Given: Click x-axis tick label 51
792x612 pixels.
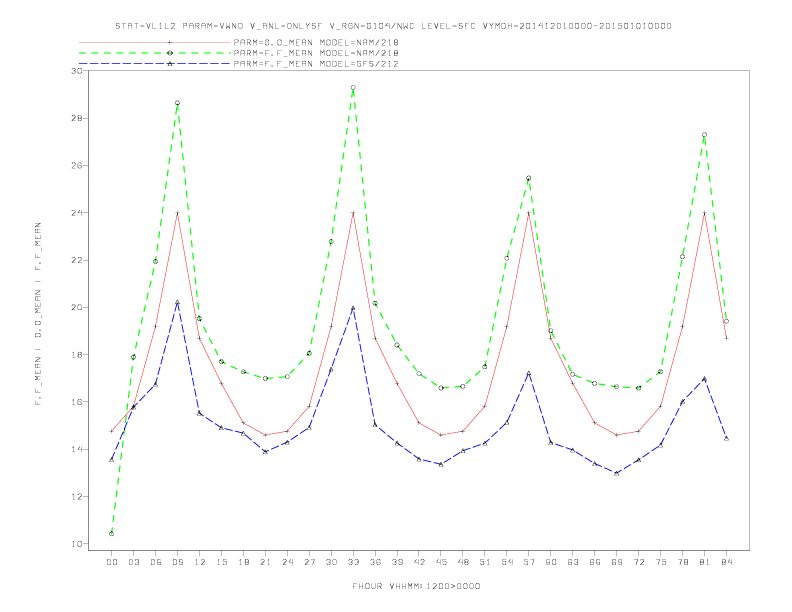Looking at the screenshot, I should click(485, 562).
